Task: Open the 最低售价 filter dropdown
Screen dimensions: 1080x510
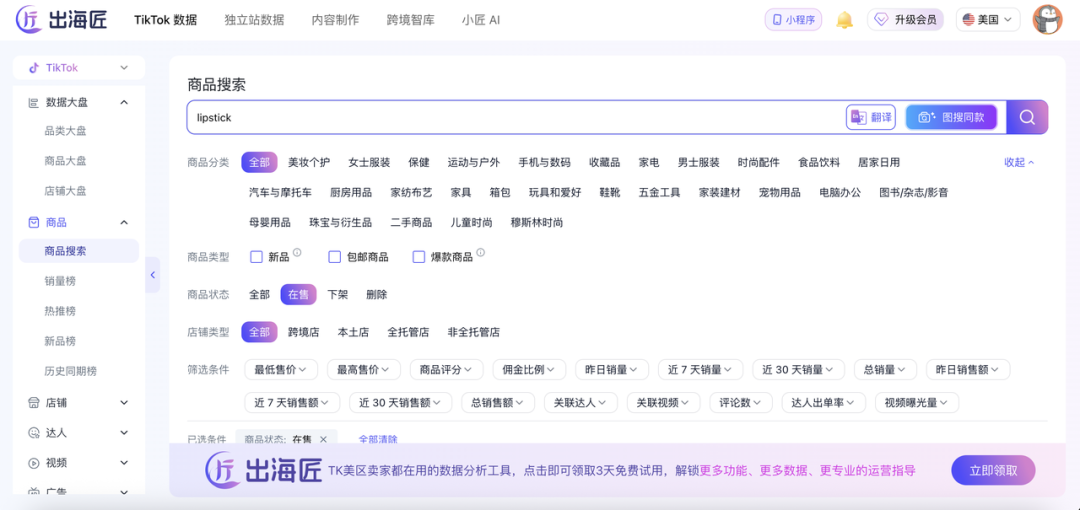Action: tap(281, 369)
